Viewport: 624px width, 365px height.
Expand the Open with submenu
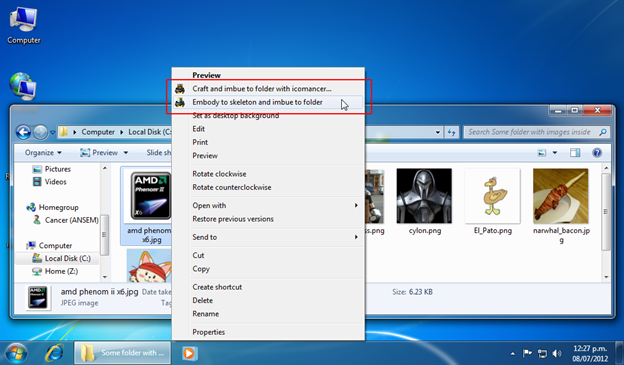click(268, 205)
